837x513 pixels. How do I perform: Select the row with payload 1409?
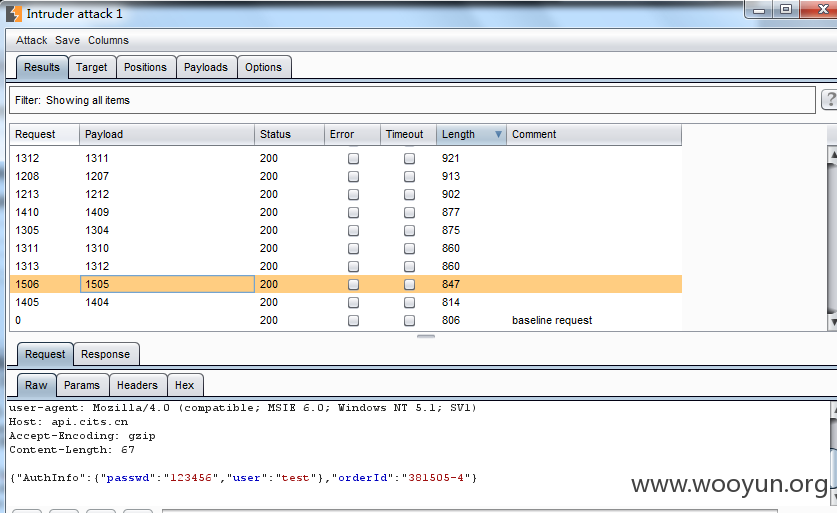click(x=346, y=212)
